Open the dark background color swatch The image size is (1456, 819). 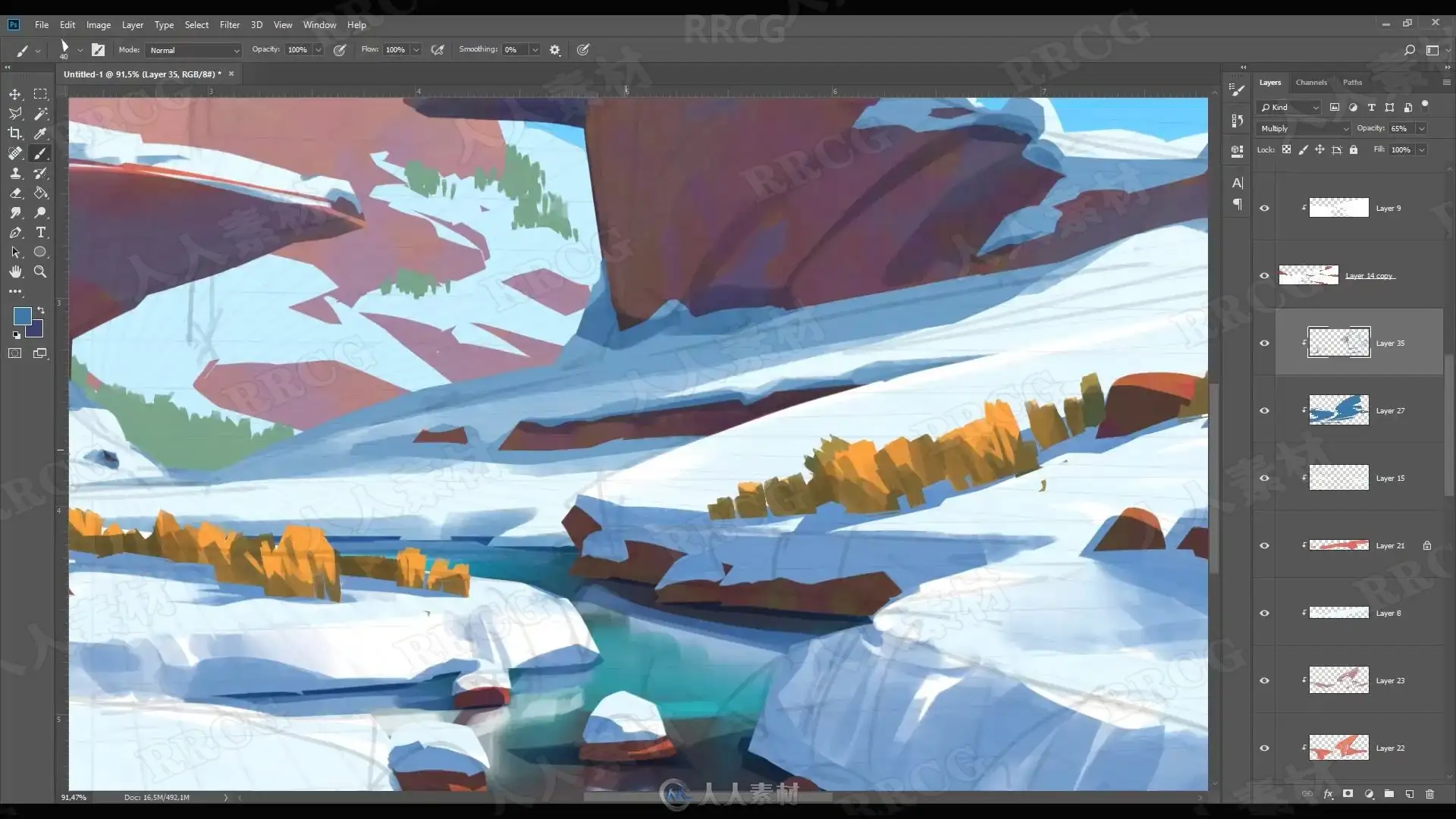[x=36, y=330]
